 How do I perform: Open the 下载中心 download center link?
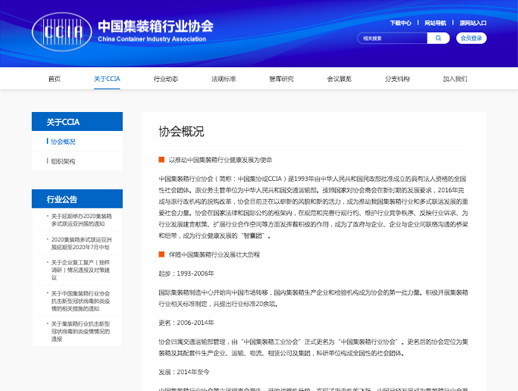click(x=400, y=23)
